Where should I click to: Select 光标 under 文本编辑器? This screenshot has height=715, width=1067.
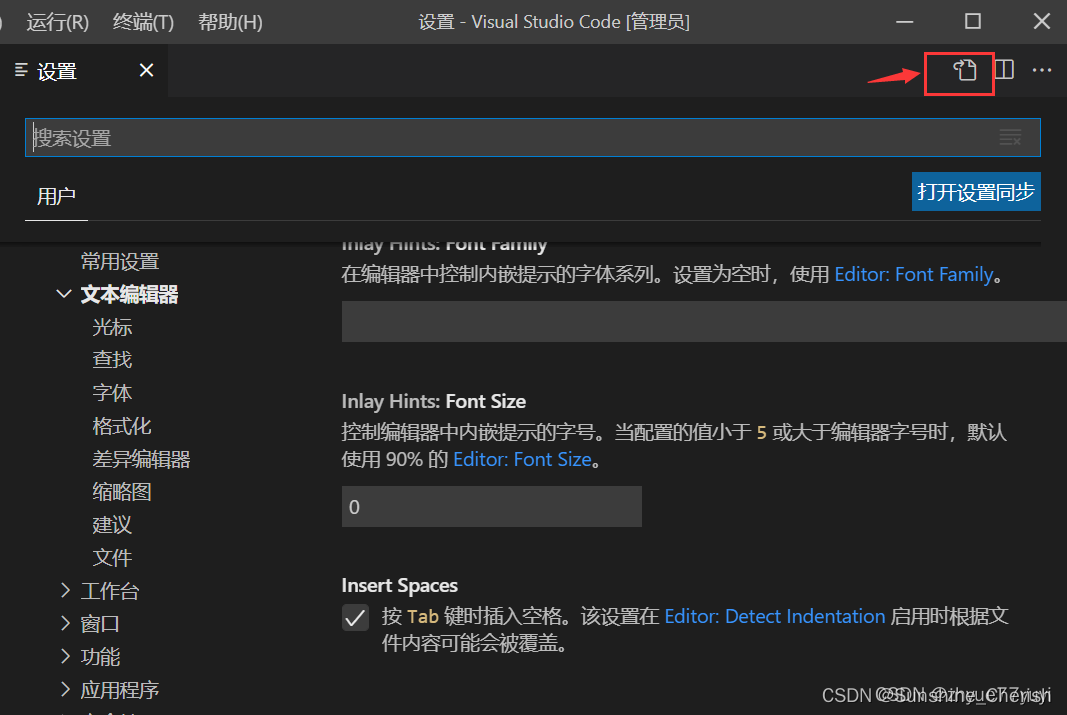click(112, 327)
